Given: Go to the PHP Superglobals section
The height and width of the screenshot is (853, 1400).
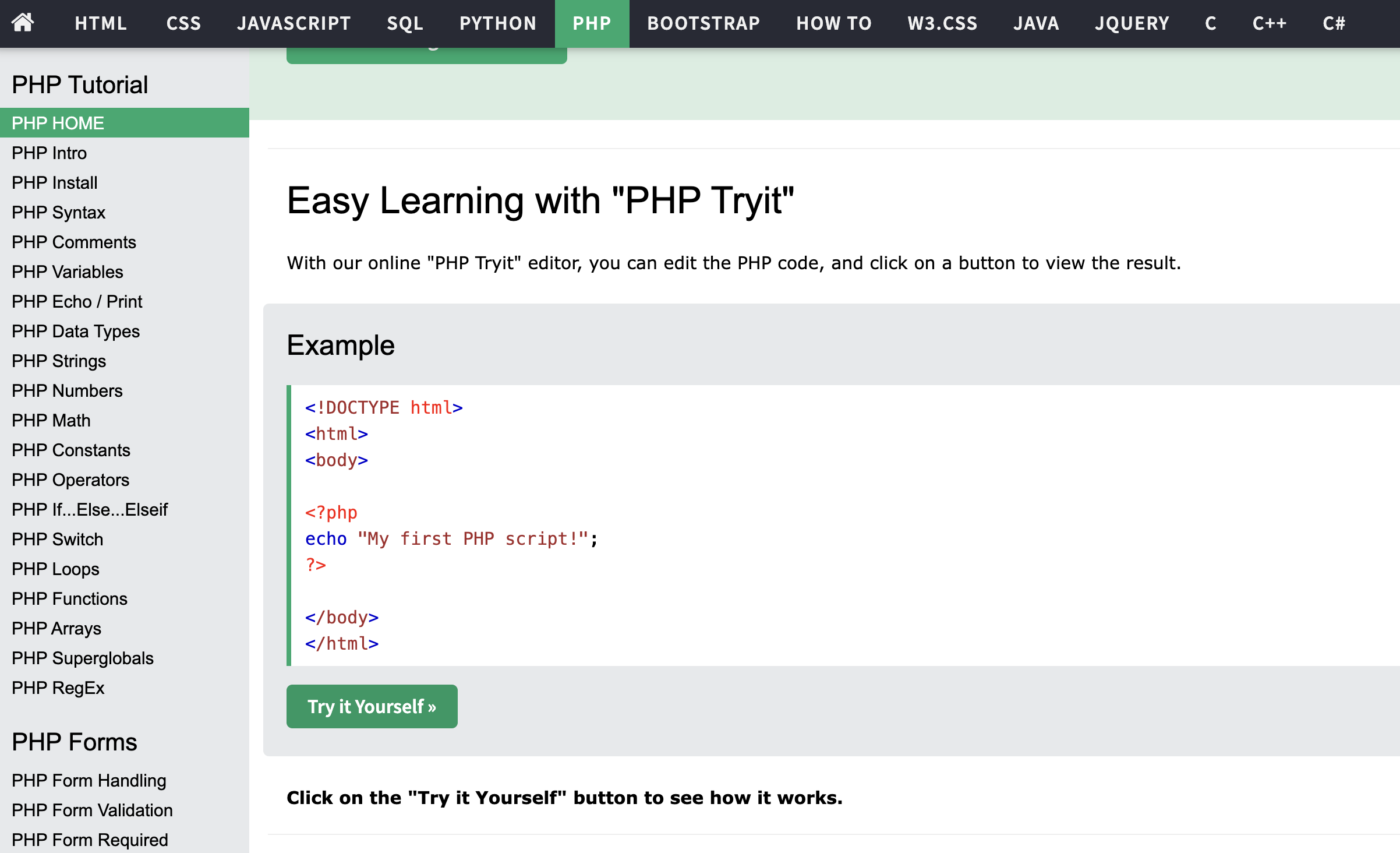Looking at the screenshot, I should 82,658.
